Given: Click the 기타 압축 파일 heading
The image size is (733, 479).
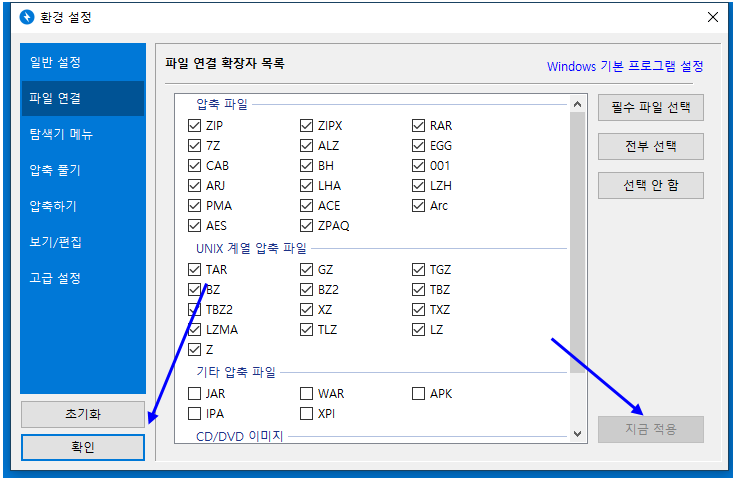Looking at the screenshot, I should click(x=236, y=372).
